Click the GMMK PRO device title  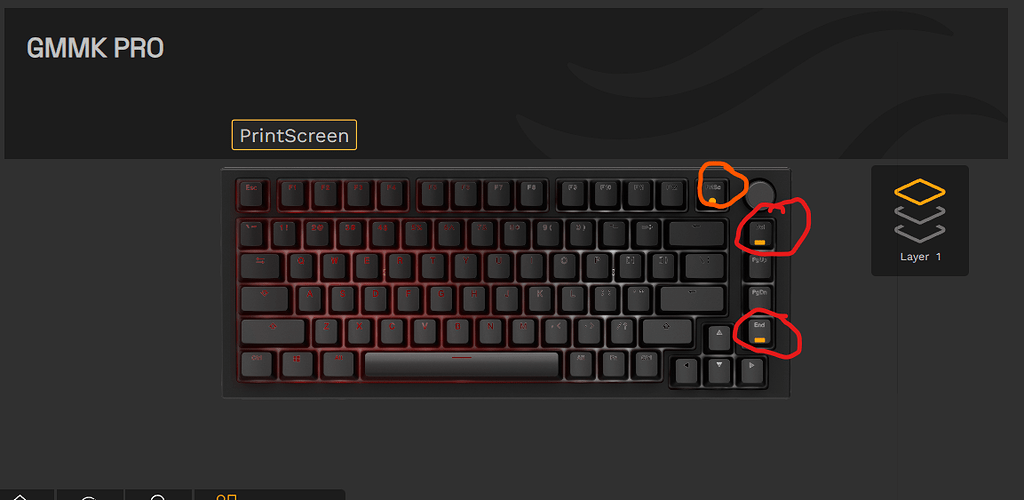click(95, 48)
